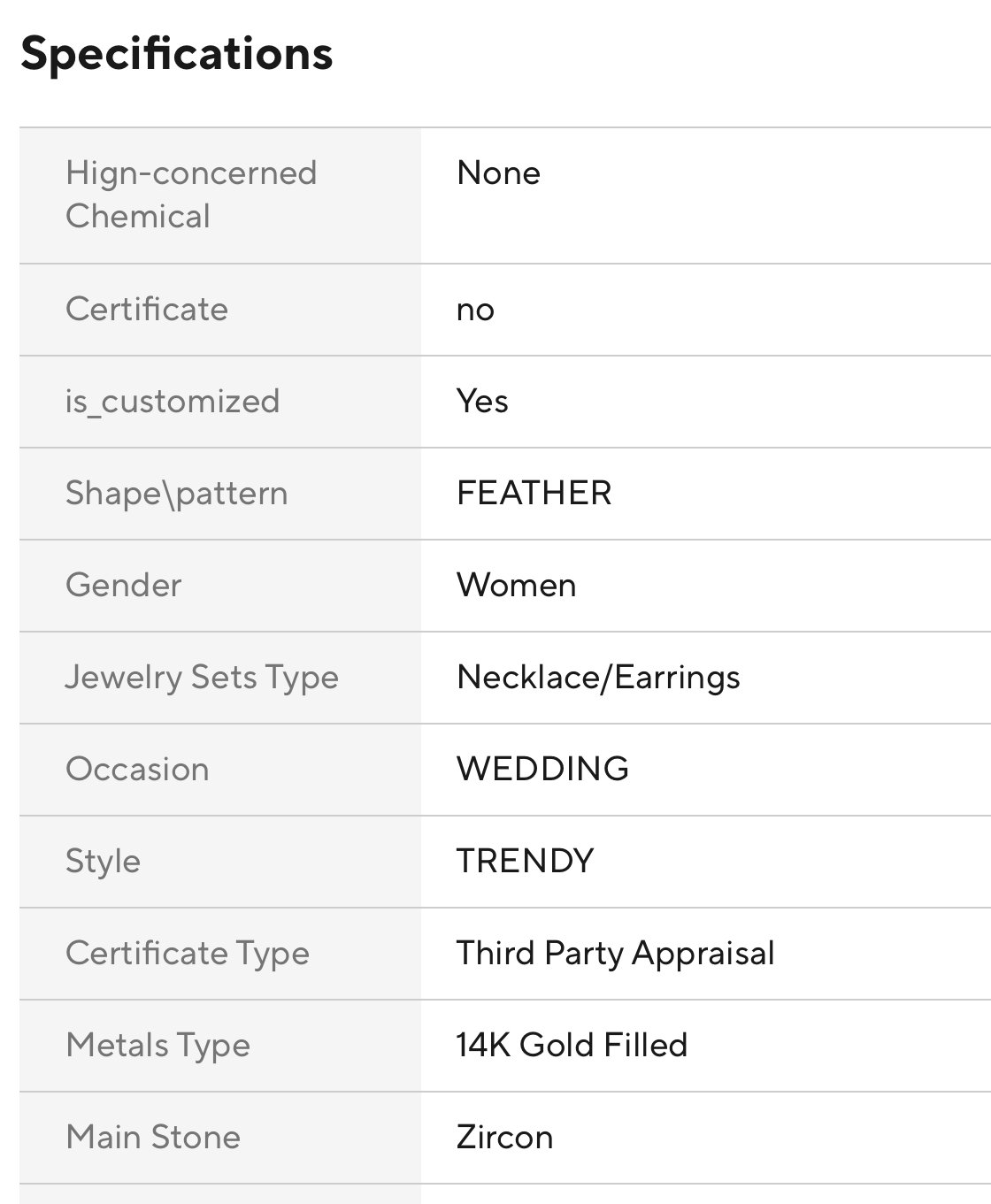
Task: Click the Gender label
Action: tap(124, 586)
